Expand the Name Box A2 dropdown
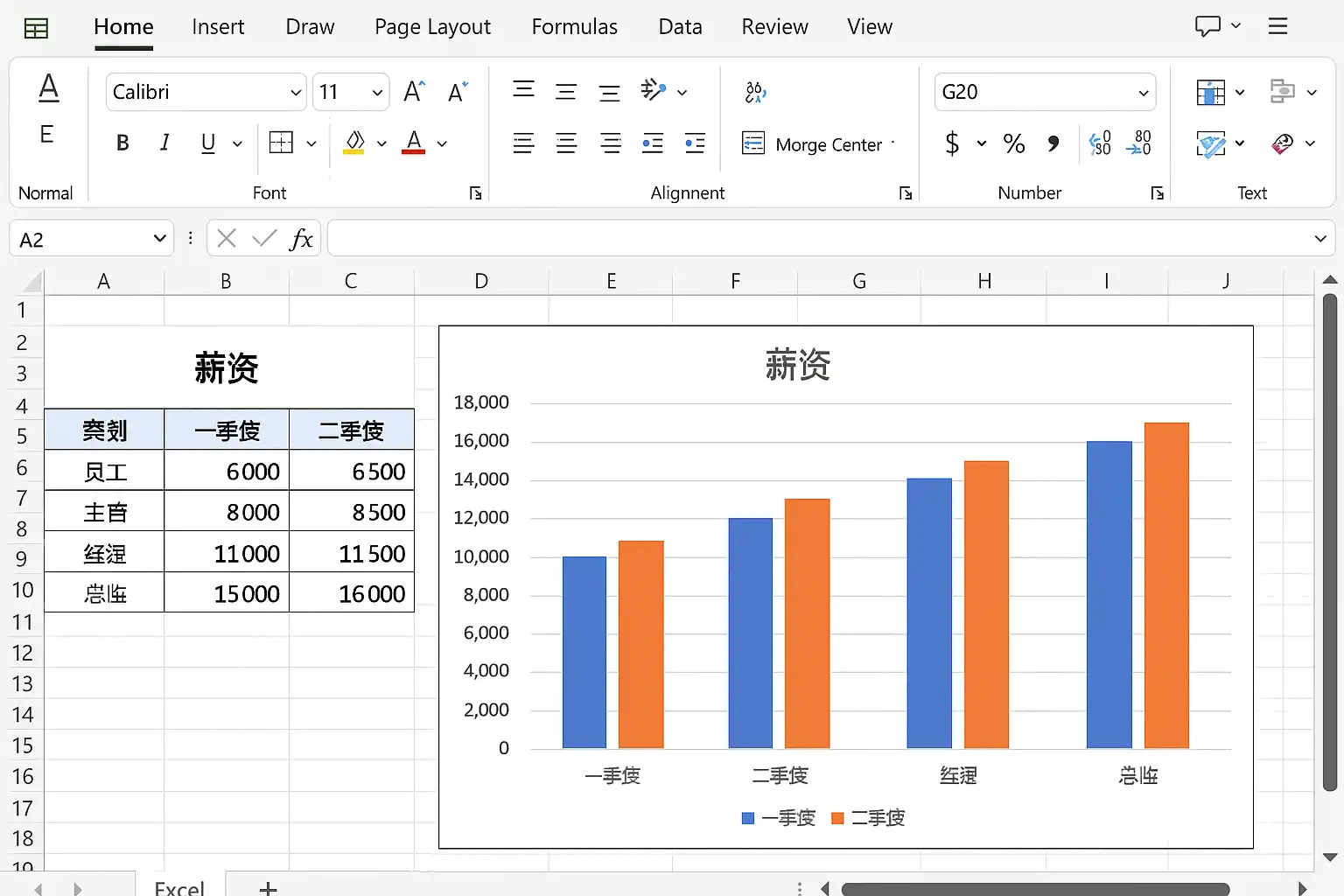The width and height of the screenshot is (1344, 896). click(159, 239)
